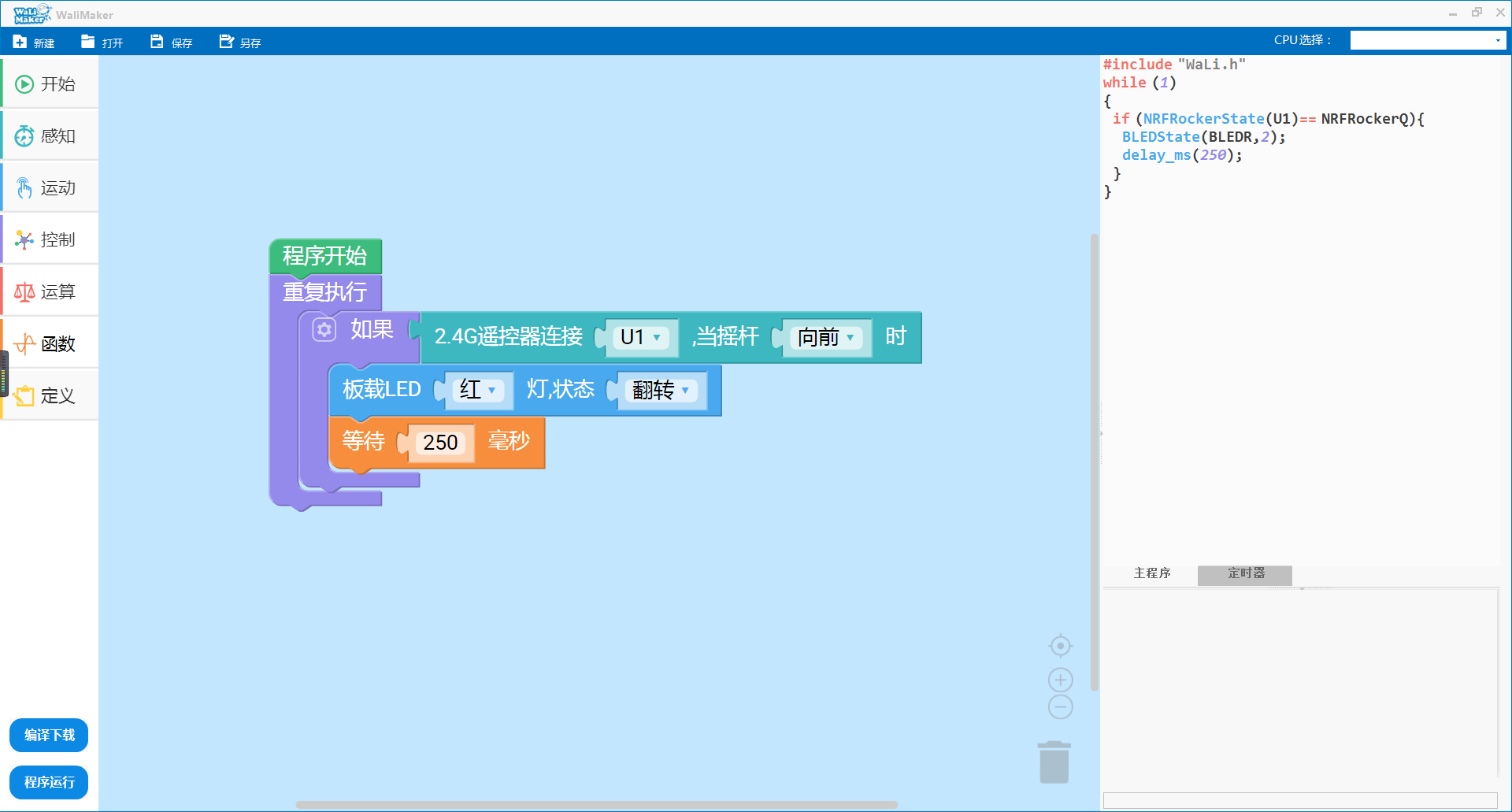Click the trash can icon on canvas

click(x=1054, y=762)
